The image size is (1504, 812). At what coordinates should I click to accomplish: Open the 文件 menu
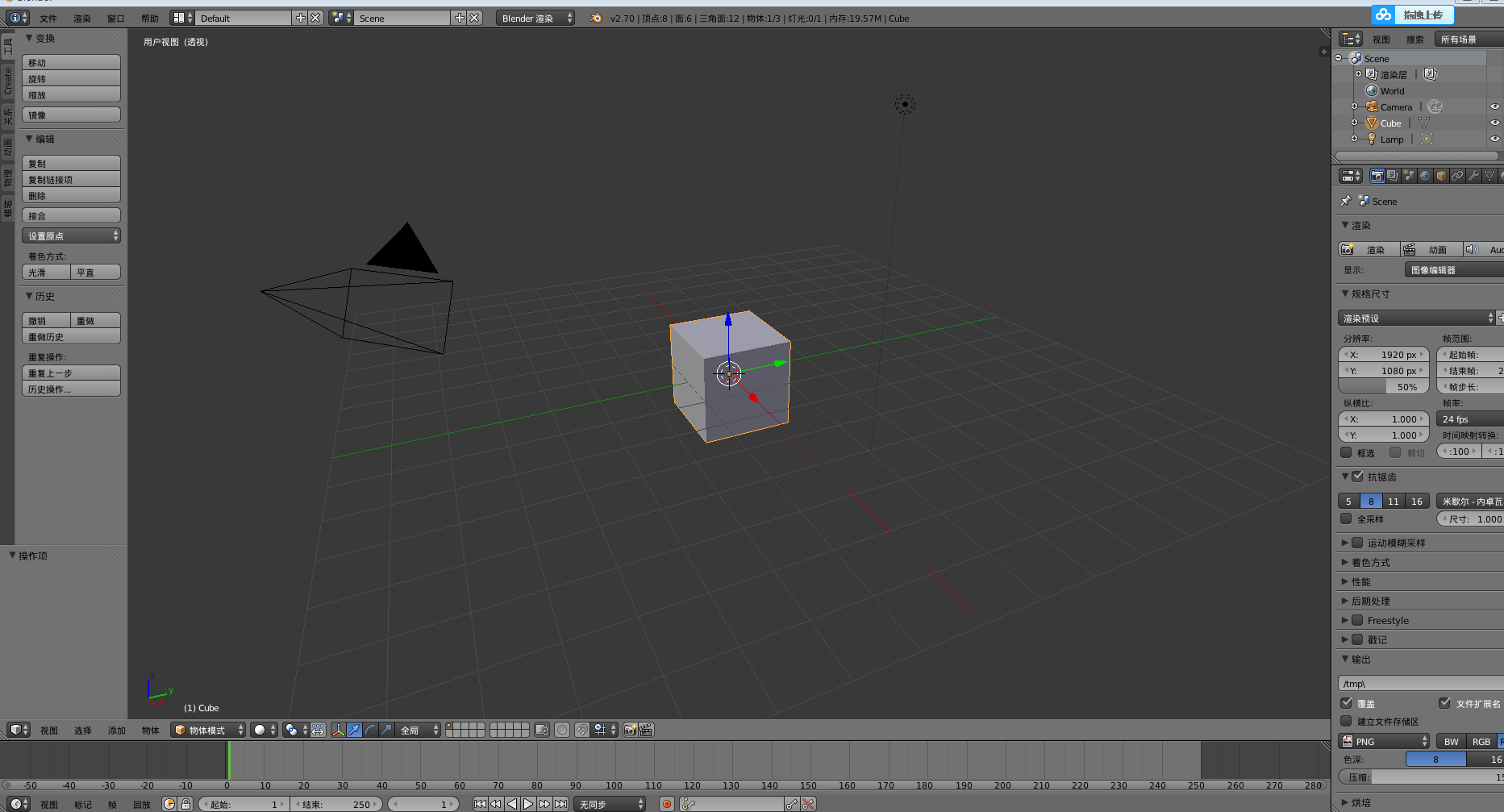(48, 18)
